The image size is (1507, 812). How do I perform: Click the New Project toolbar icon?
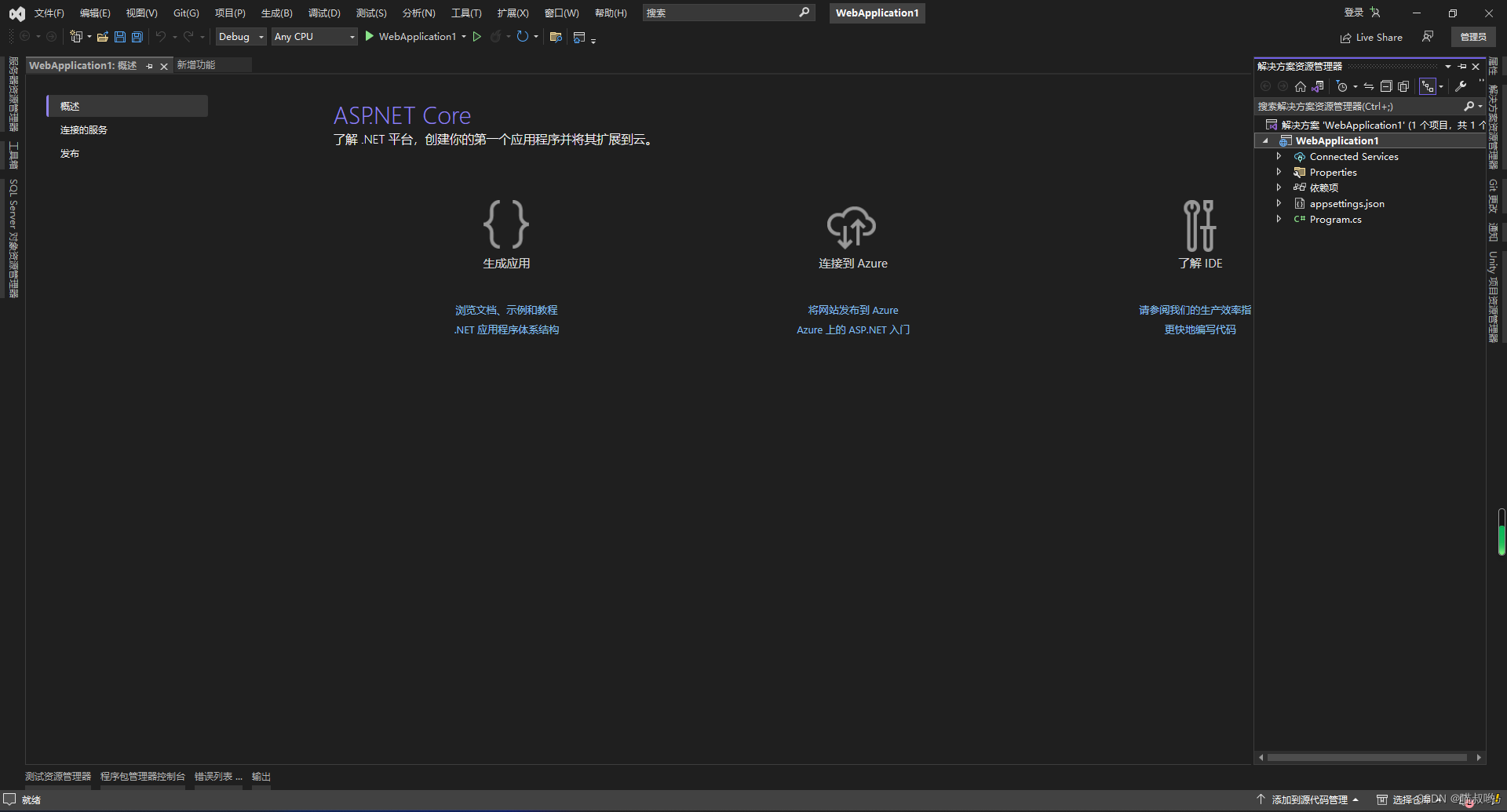pos(76,37)
